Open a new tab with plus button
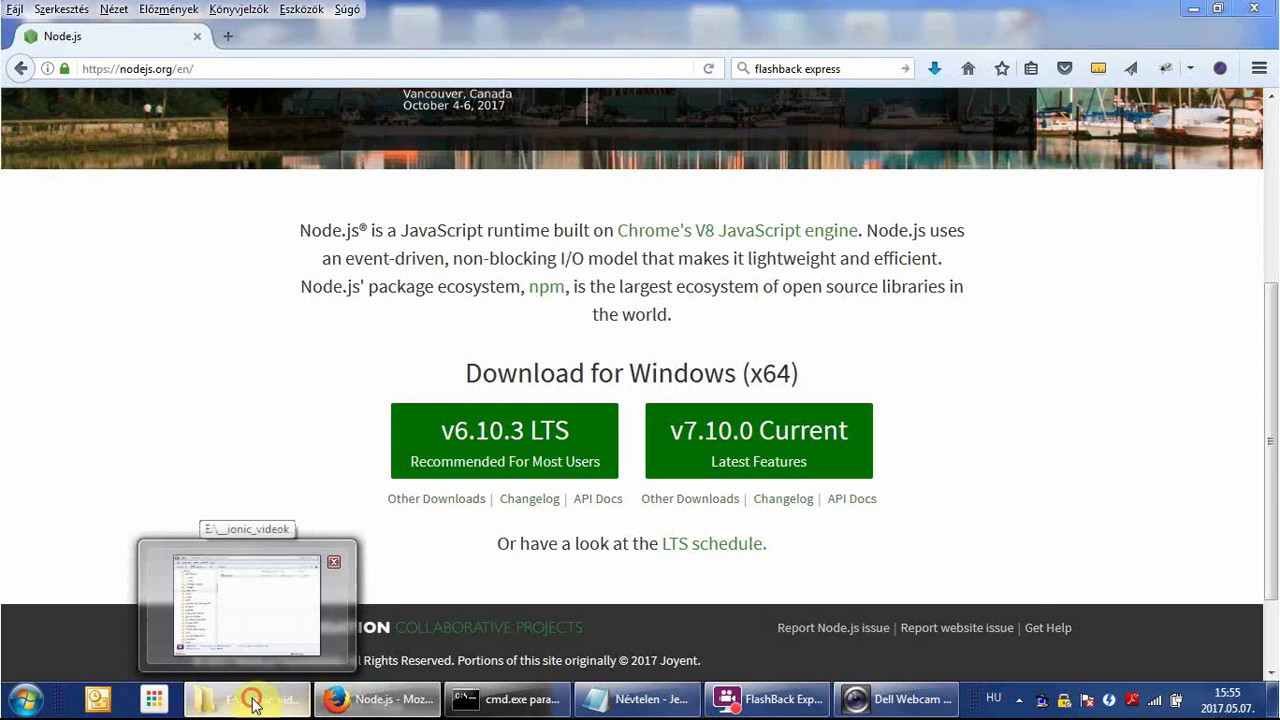1280x720 pixels. click(228, 36)
